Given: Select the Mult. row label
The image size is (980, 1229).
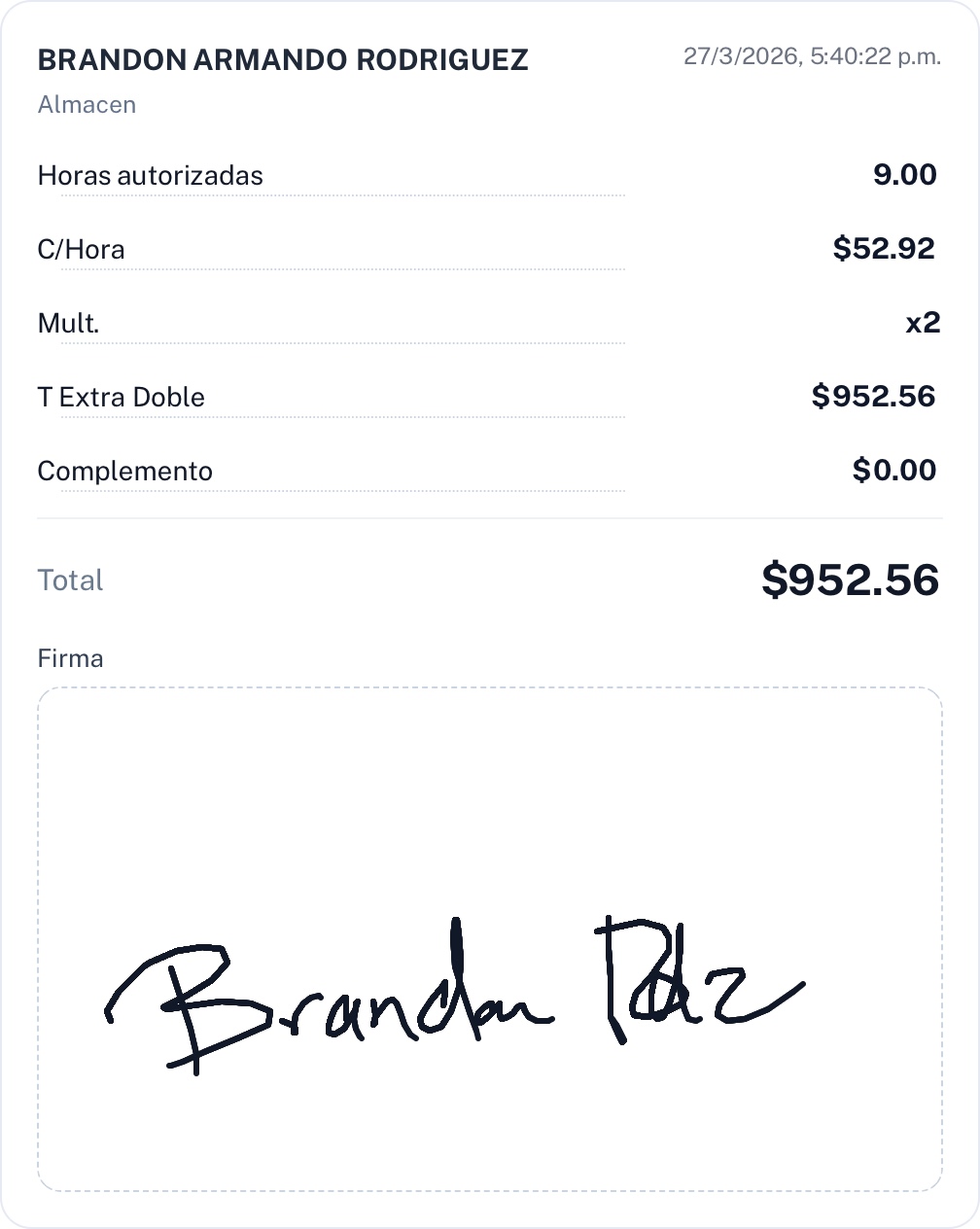Looking at the screenshot, I should [x=69, y=324].
